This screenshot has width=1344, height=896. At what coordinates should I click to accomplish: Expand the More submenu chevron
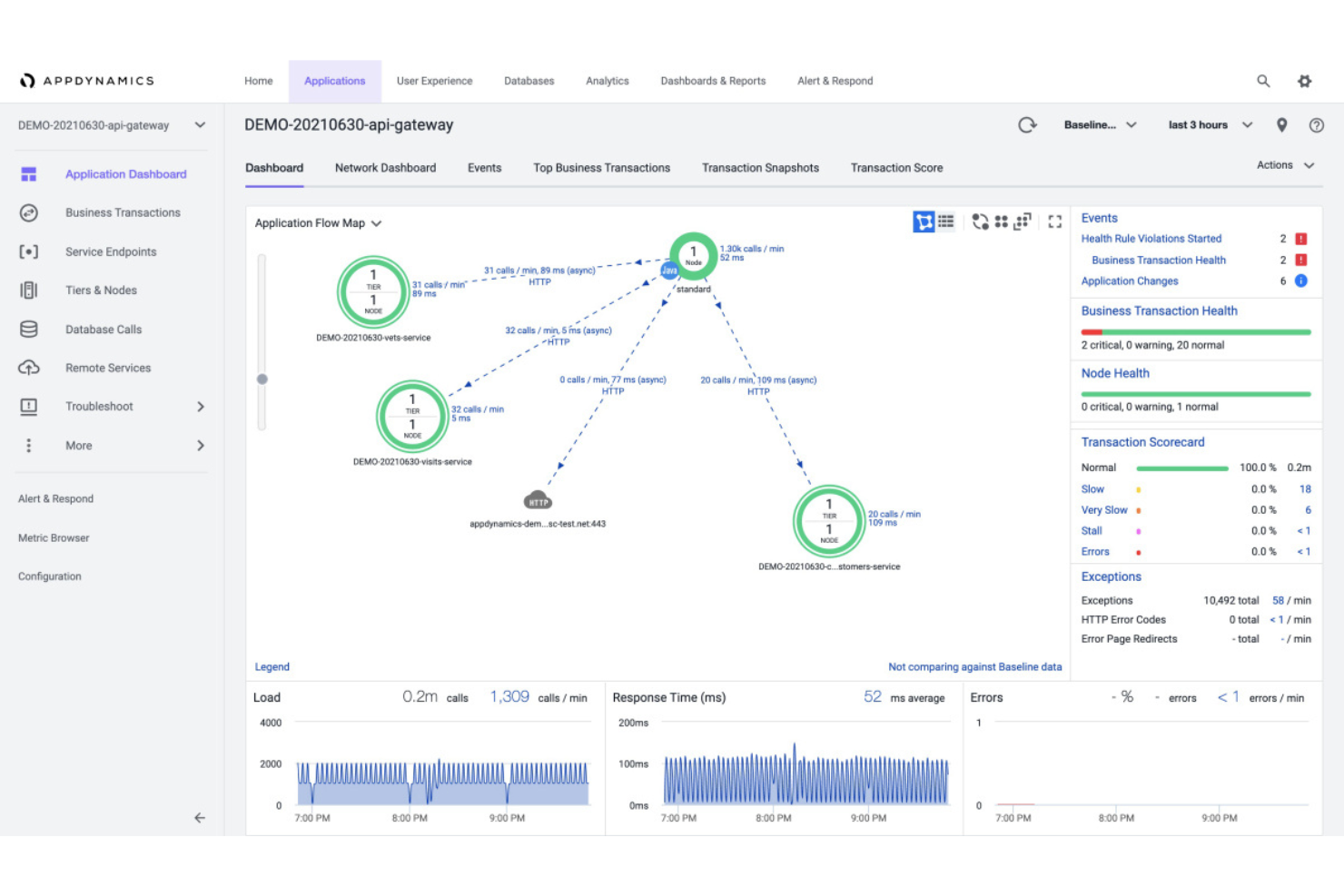(x=201, y=446)
